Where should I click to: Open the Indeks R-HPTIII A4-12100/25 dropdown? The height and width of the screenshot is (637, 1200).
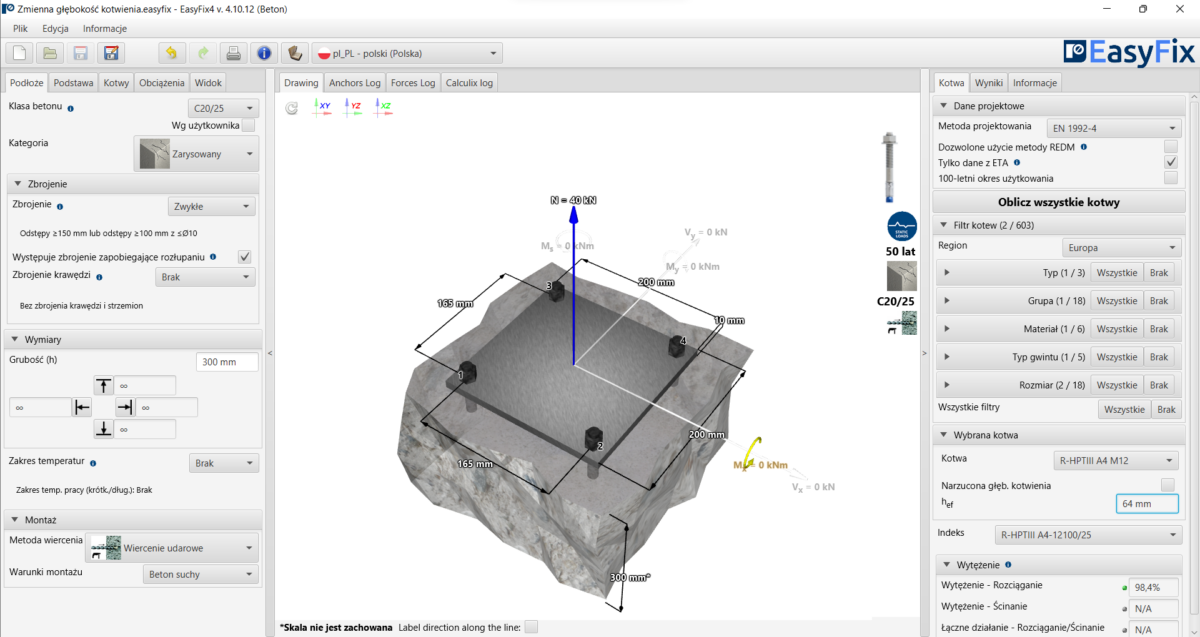pyautogui.click(x=1089, y=535)
